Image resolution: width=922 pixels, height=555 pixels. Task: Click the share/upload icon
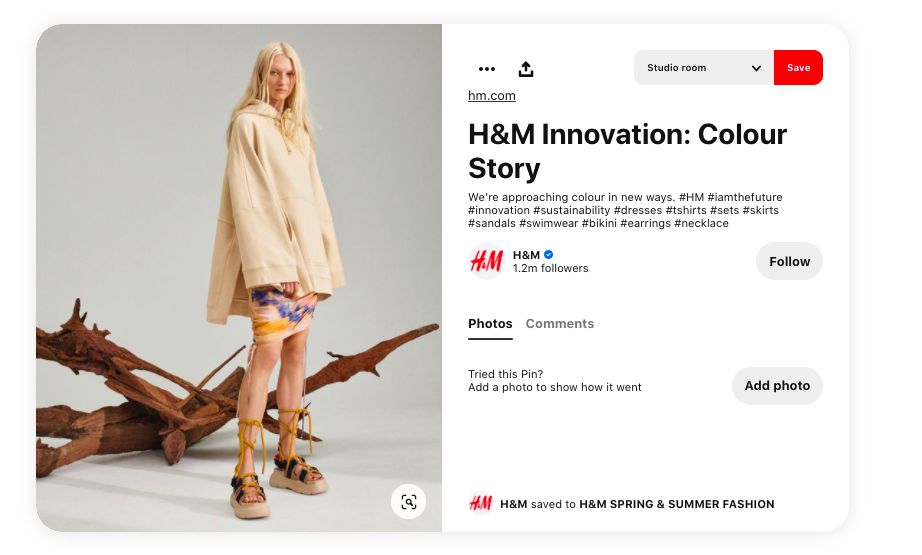point(526,69)
